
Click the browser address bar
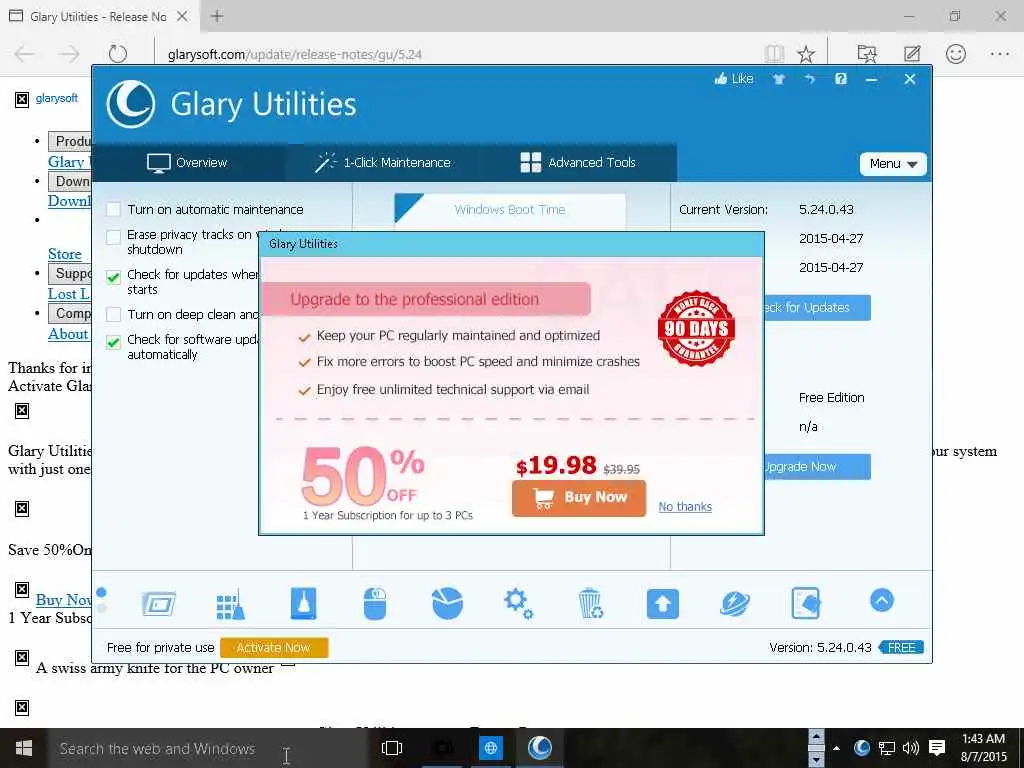(x=457, y=54)
